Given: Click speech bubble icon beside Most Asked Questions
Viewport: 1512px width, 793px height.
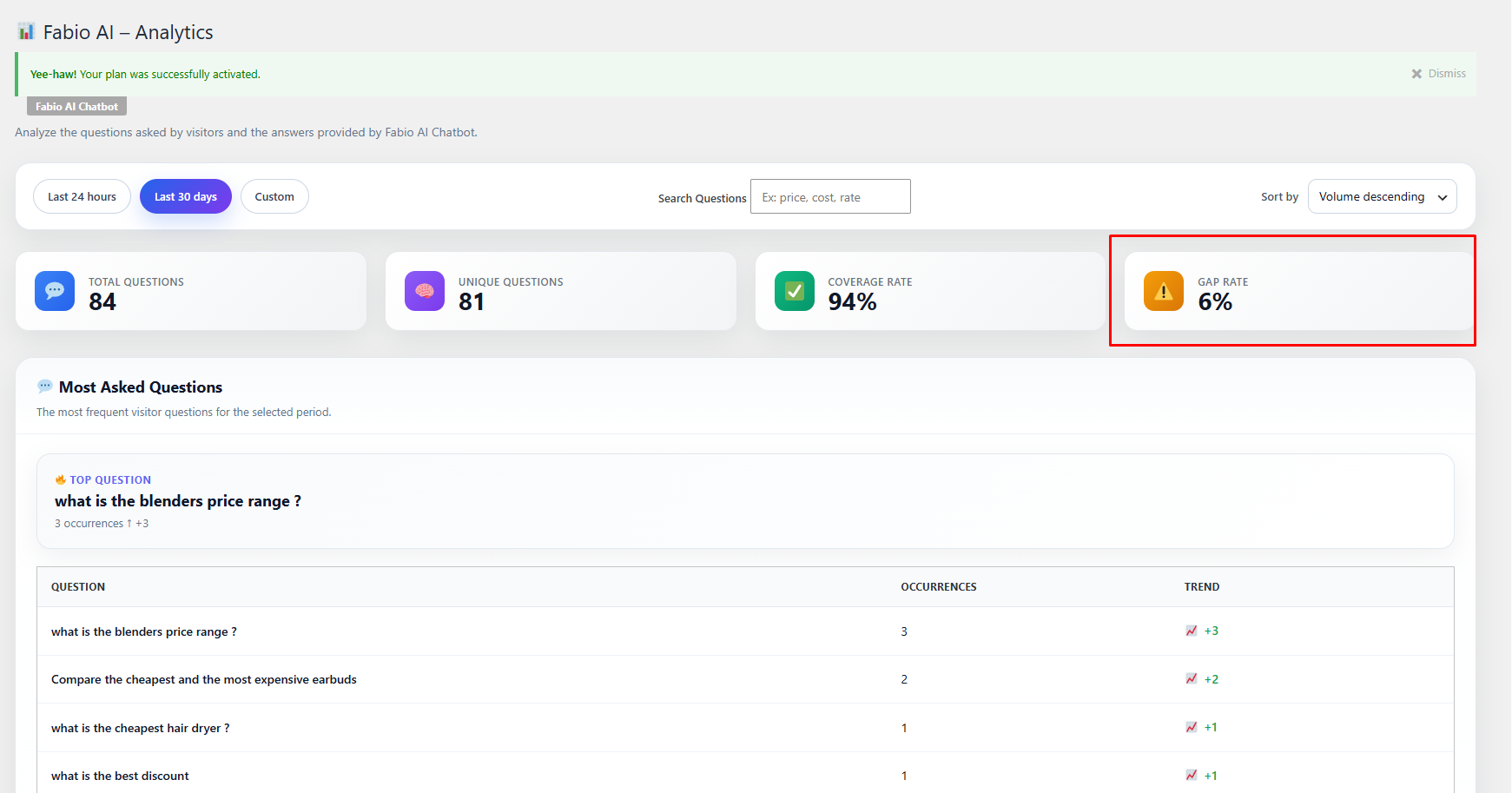Looking at the screenshot, I should [x=45, y=387].
